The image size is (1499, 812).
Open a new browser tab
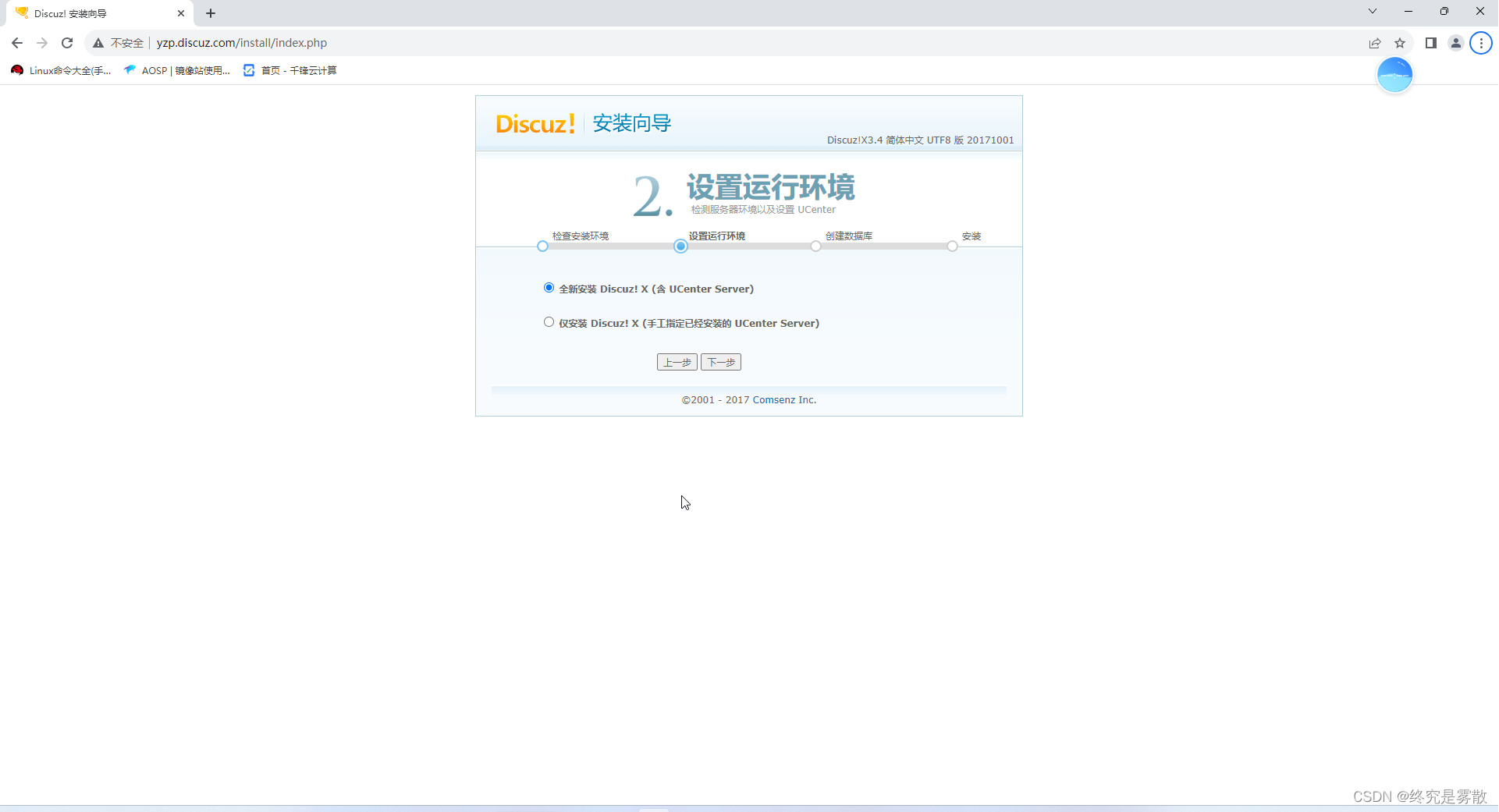[211, 13]
